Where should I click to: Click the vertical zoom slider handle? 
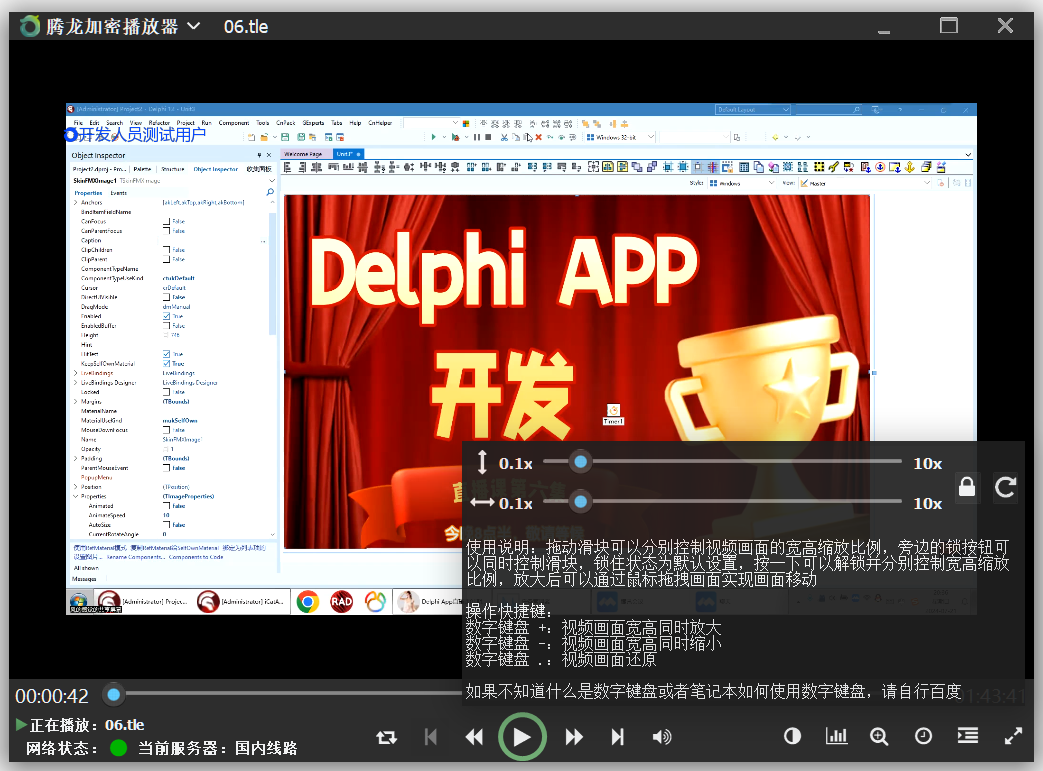pyautogui.click(x=581, y=462)
